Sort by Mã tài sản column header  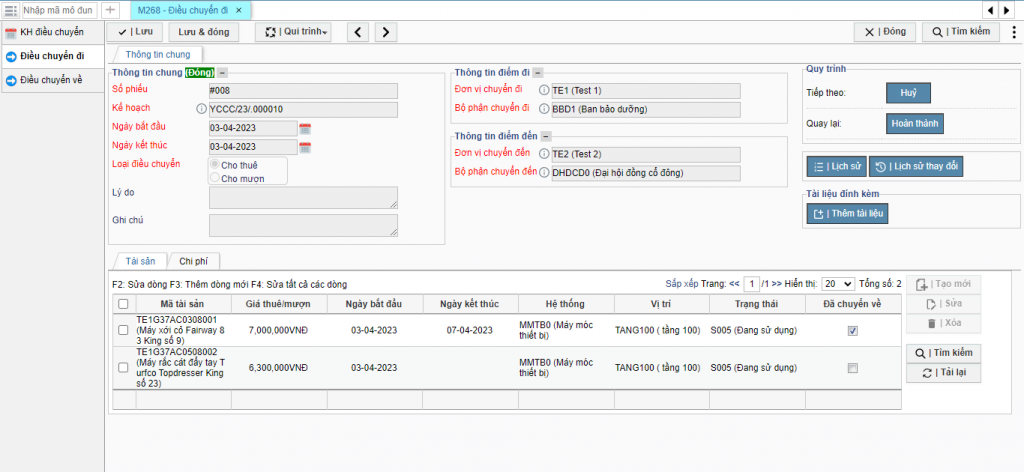[182, 304]
